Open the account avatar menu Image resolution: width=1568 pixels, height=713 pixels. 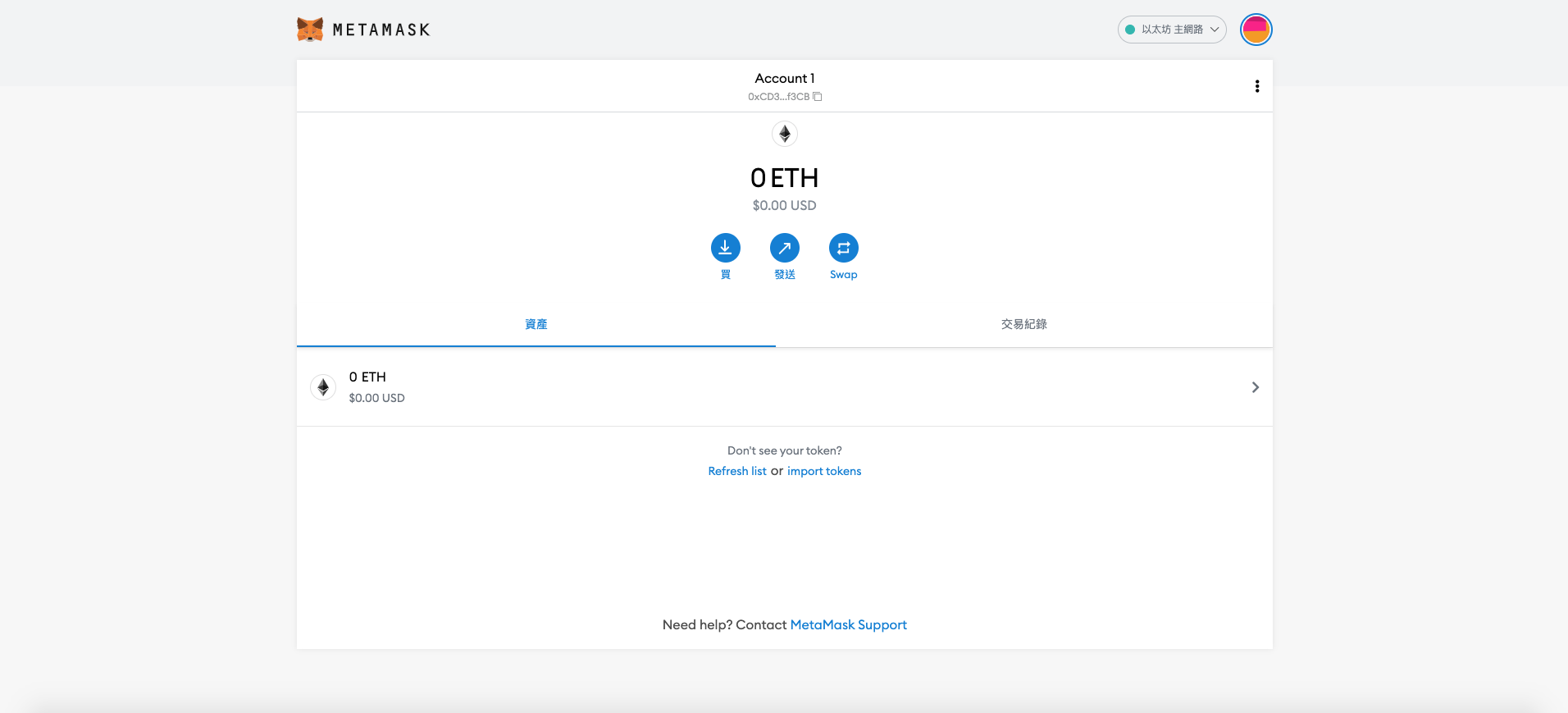(1256, 30)
